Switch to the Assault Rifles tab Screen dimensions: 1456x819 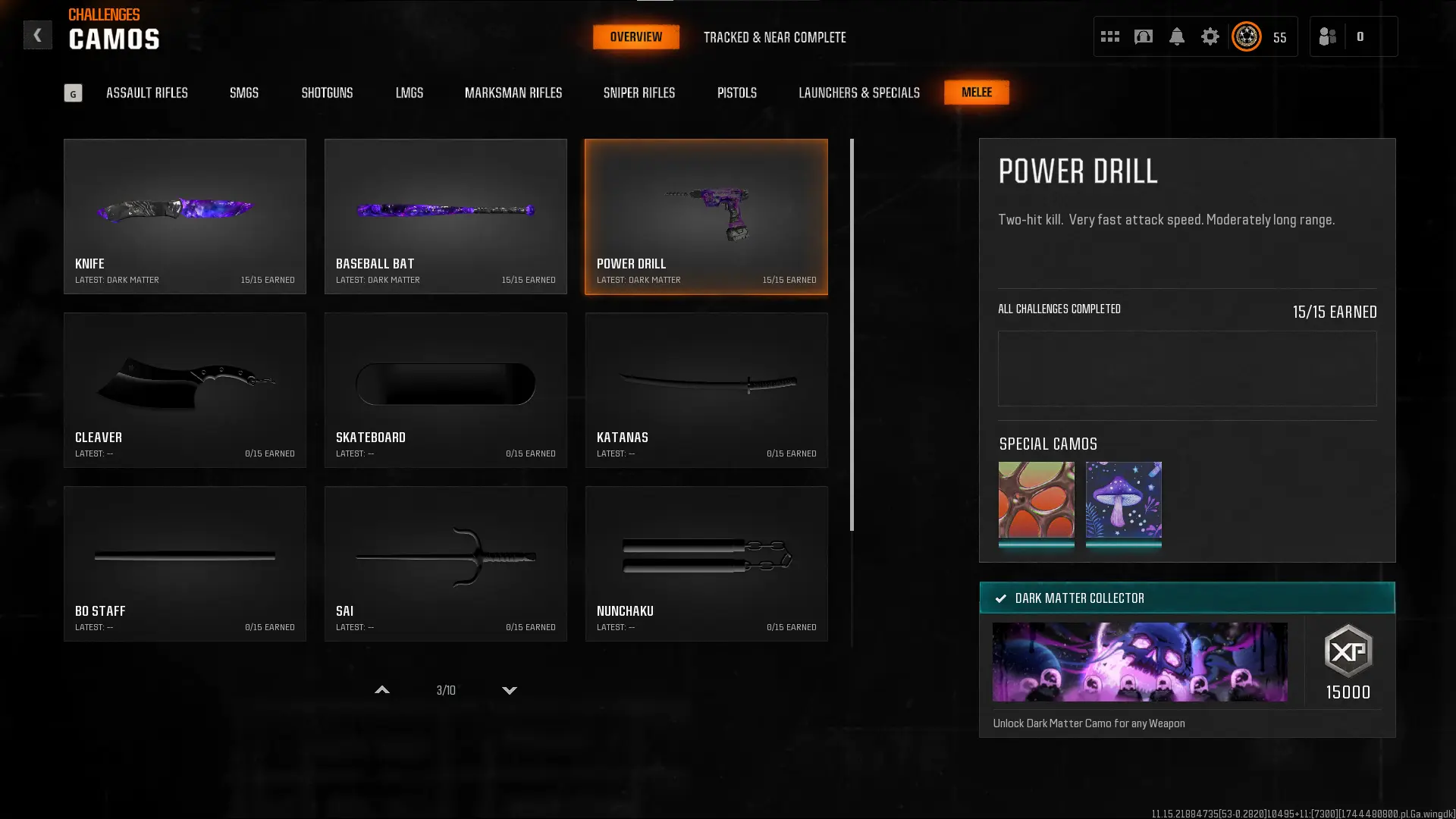click(146, 93)
